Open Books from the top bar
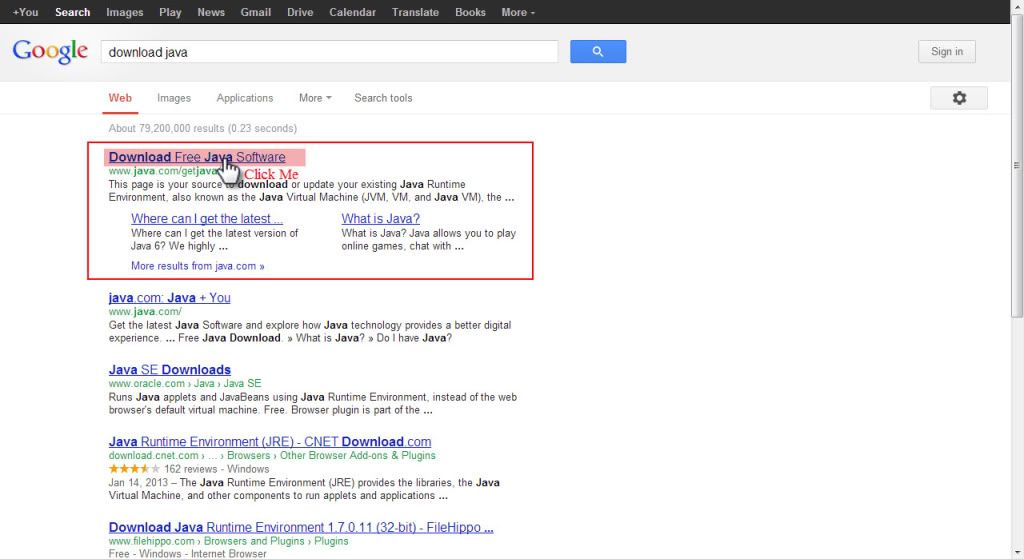Screen dimensions: 1024x559 [470, 12]
